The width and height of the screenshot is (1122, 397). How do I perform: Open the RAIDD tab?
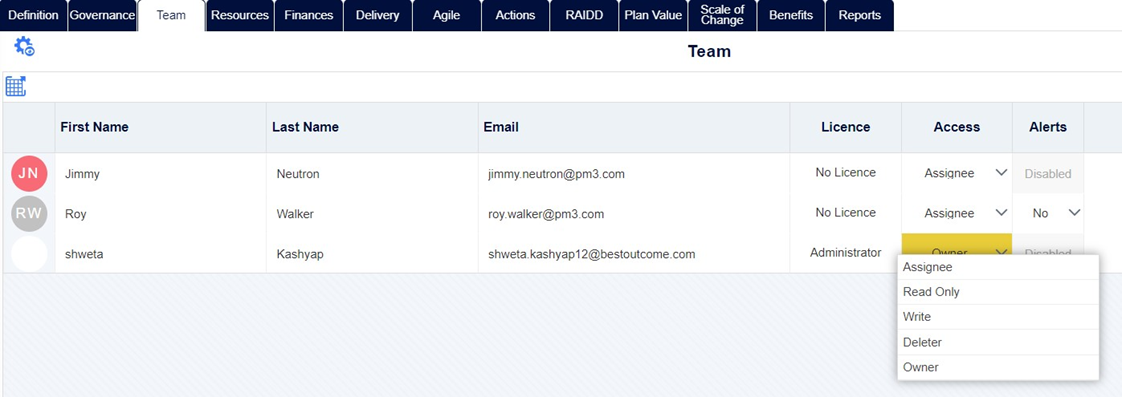[584, 15]
